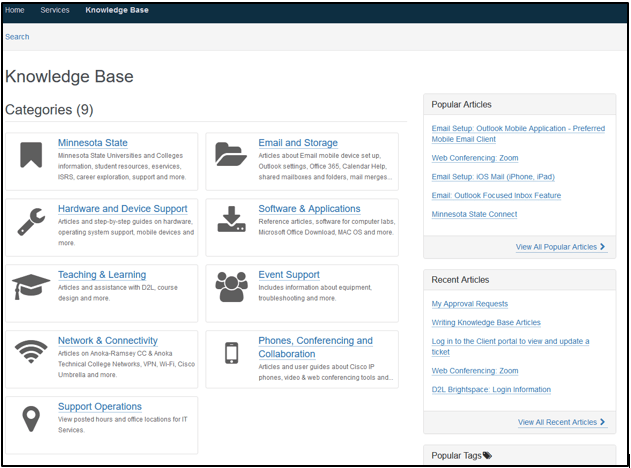Click the Wi-Fi icon for Network & Connectivity
The width and height of the screenshot is (631, 468).
[x=31, y=353]
